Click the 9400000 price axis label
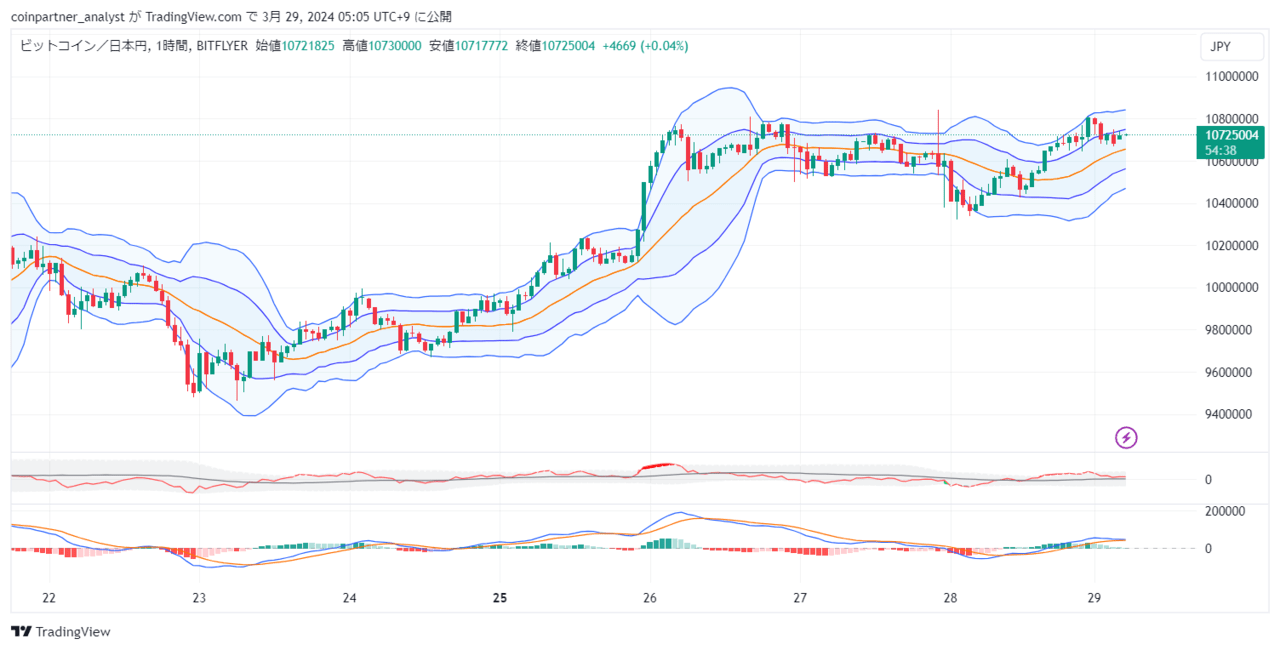Image resolution: width=1280 pixels, height=650 pixels. [x=1227, y=414]
